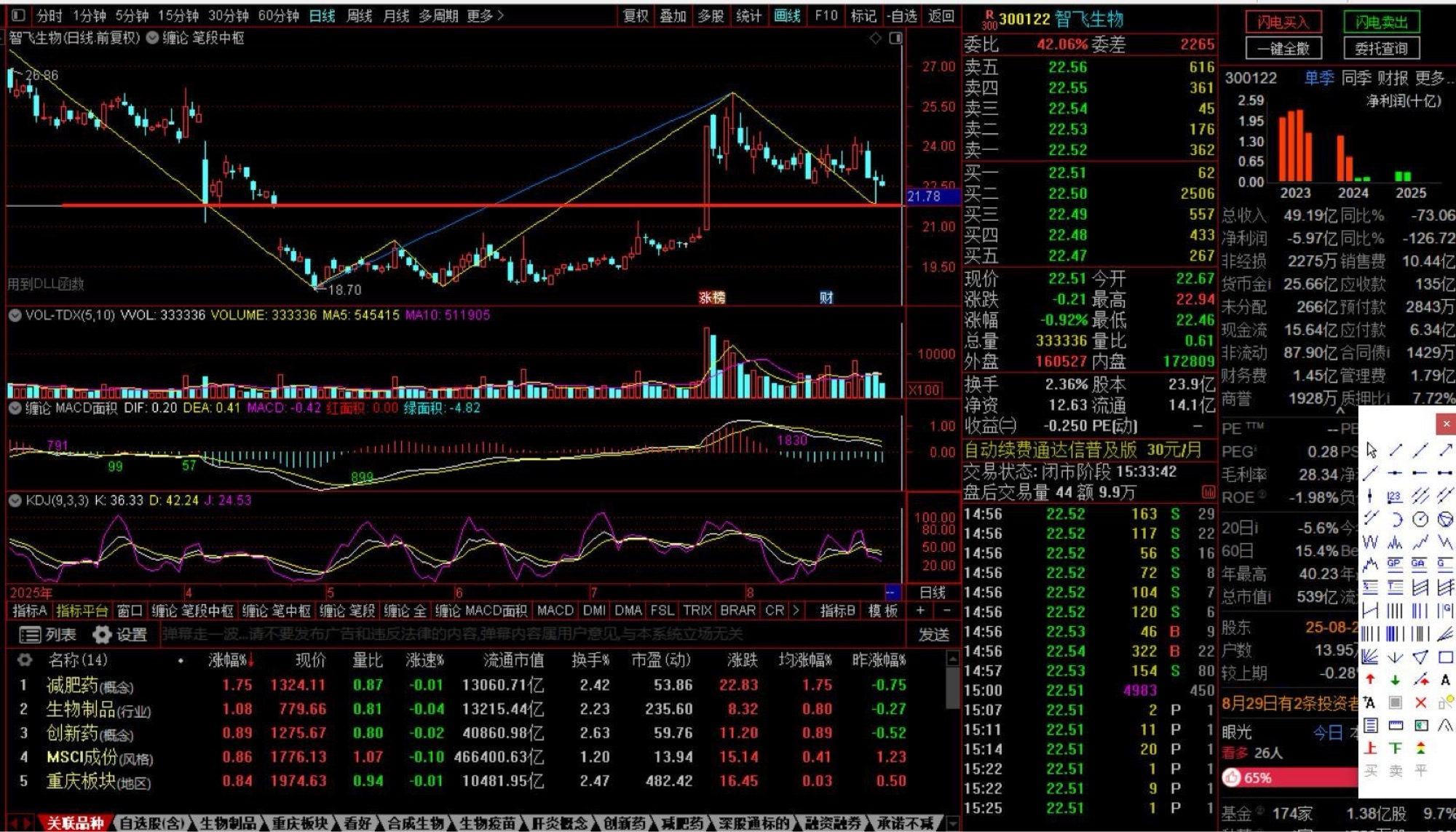Select the rectangle drawing tool
This screenshot has height=832, width=1456.
1445,657
